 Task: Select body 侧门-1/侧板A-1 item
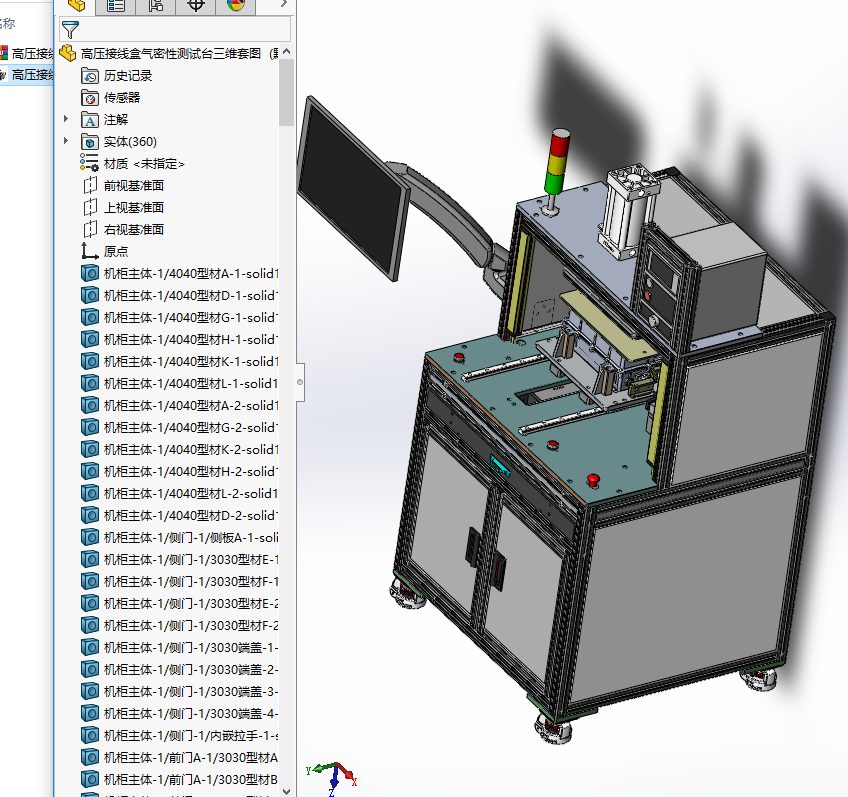(x=179, y=537)
